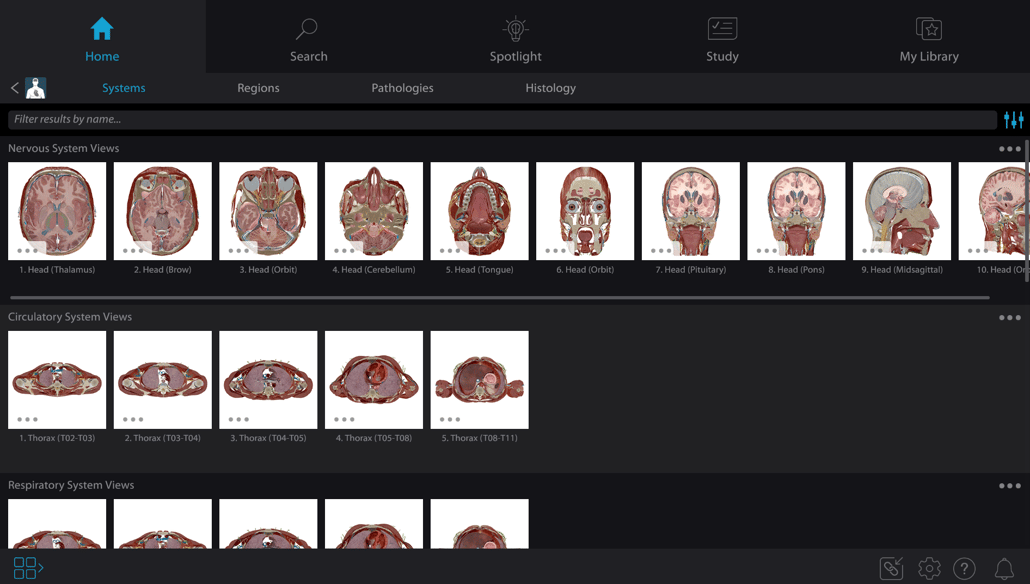Open Circulatory System Views ellipsis menu
Viewport: 1030px width, 584px height.
(x=1007, y=316)
